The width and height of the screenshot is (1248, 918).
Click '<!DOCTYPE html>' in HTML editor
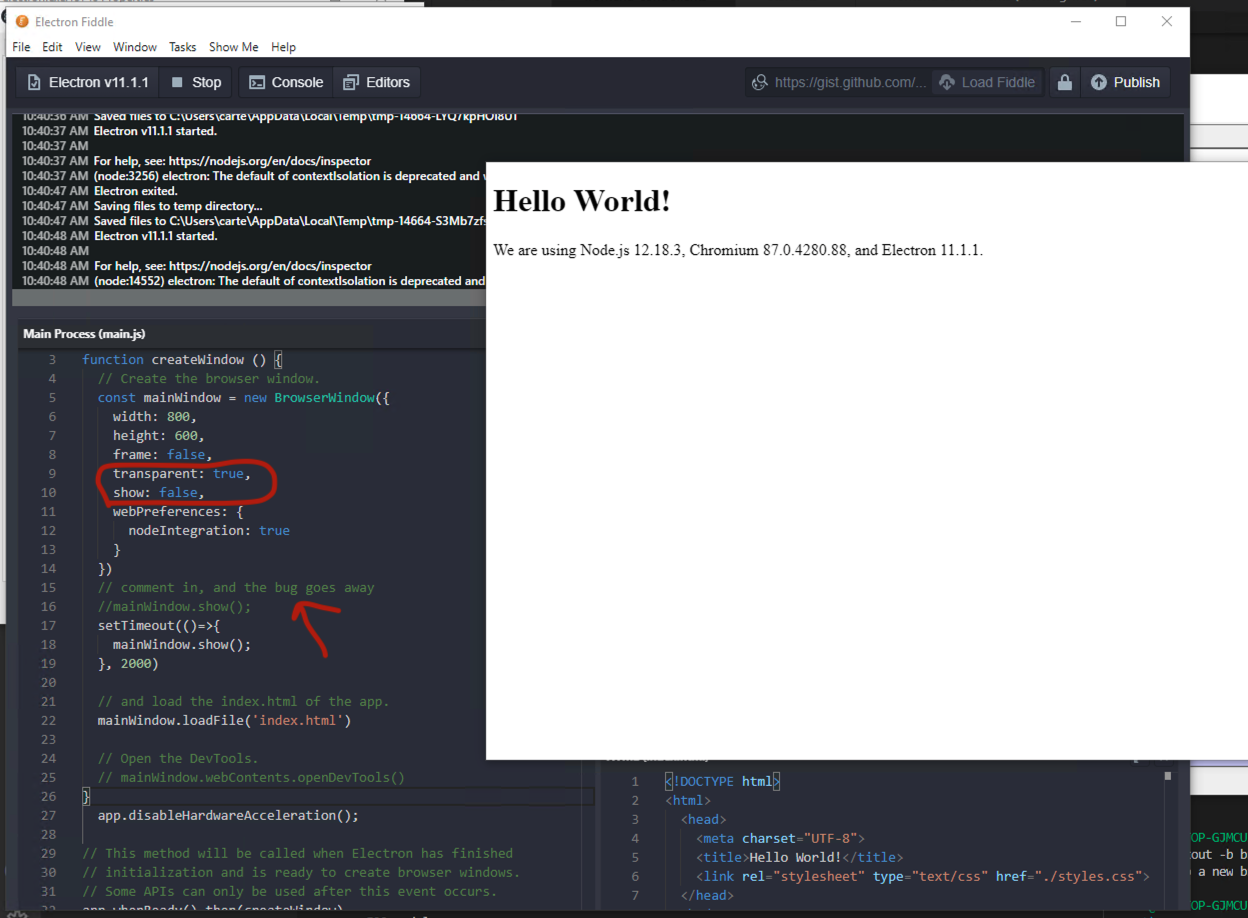tap(722, 781)
